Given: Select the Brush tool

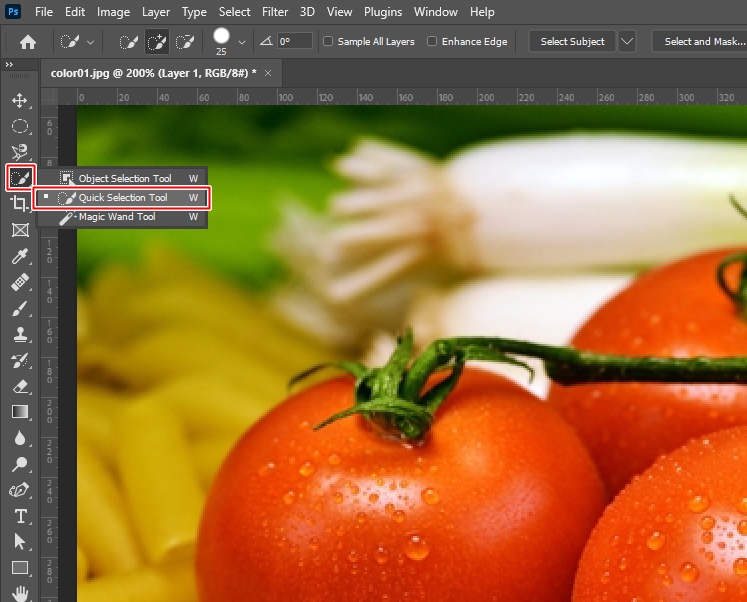Looking at the screenshot, I should click(20, 309).
